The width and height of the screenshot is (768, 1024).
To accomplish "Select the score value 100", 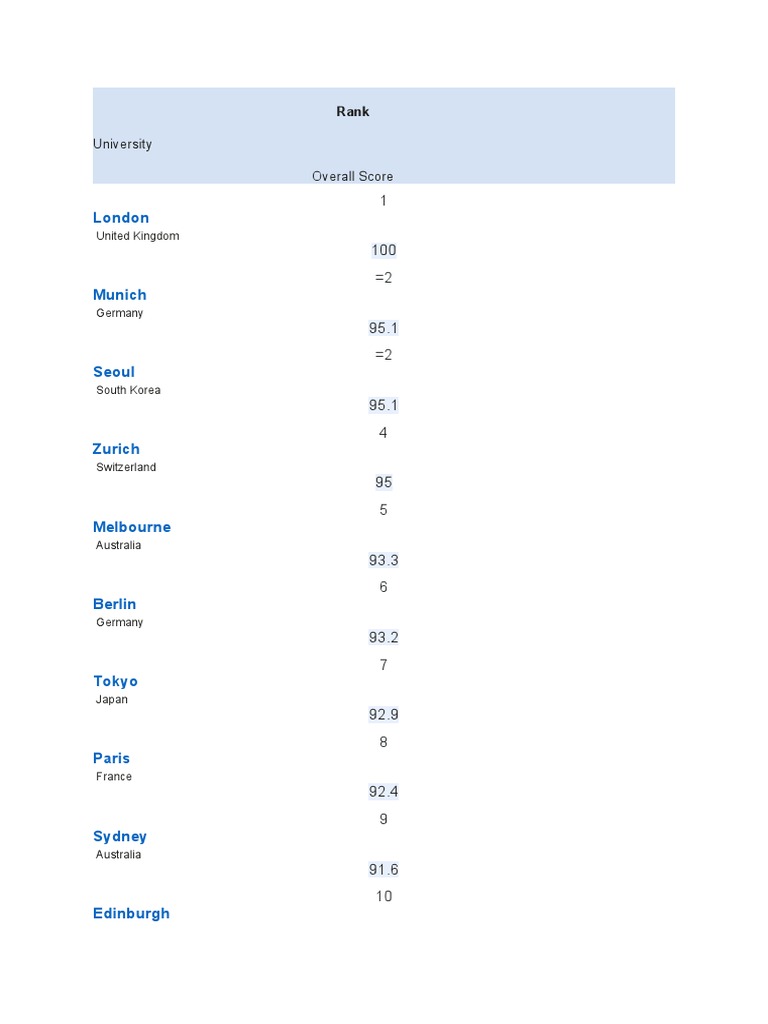I will click(x=384, y=250).
